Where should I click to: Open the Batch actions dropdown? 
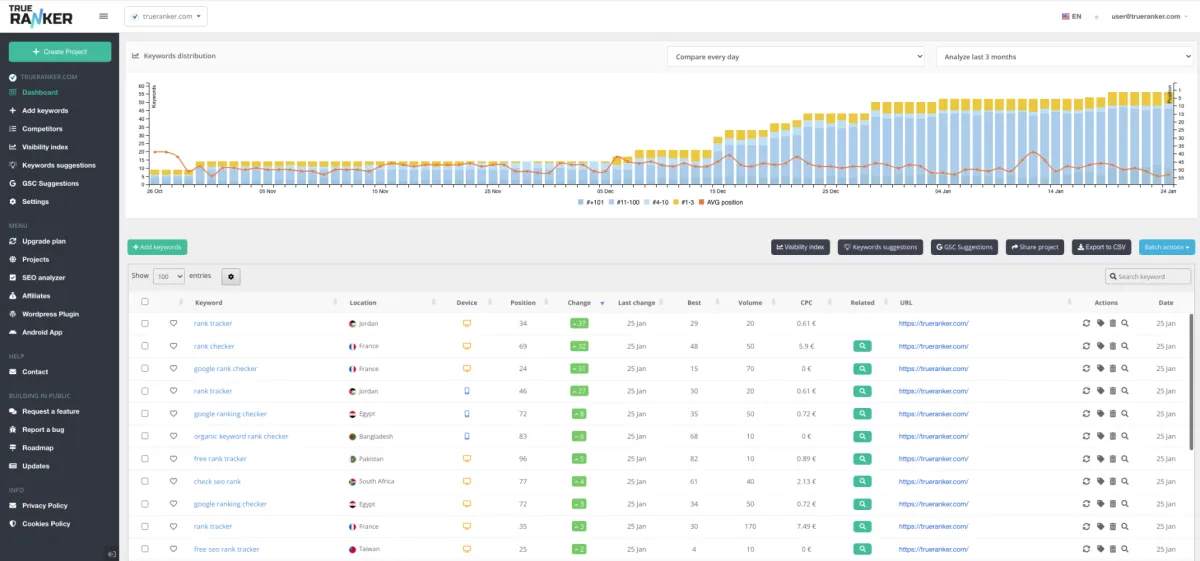coord(1166,247)
